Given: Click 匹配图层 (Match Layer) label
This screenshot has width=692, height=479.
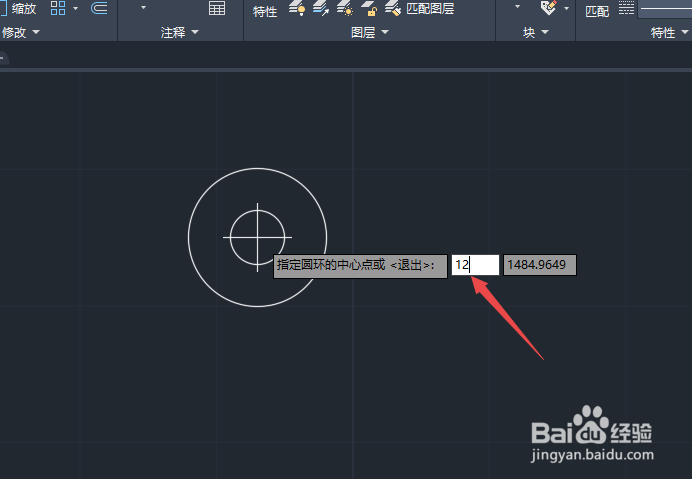Looking at the screenshot, I should tap(430, 8).
